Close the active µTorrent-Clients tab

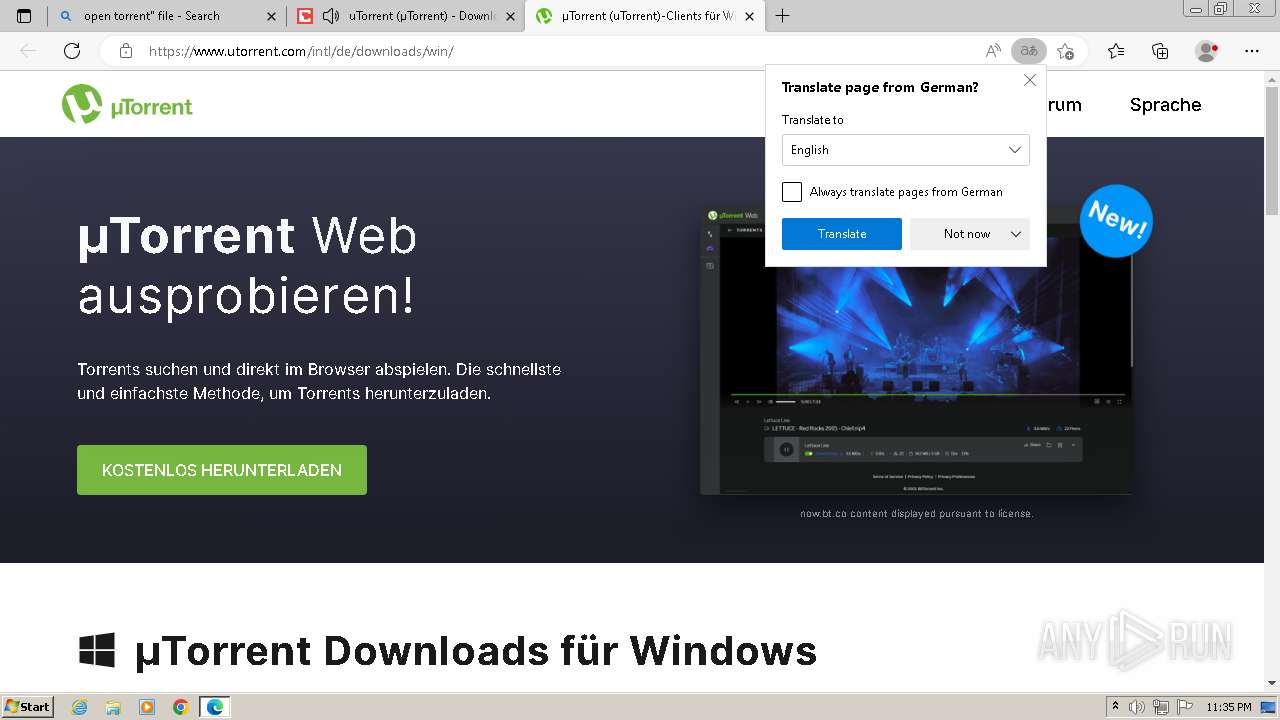[x=749, y=16]
